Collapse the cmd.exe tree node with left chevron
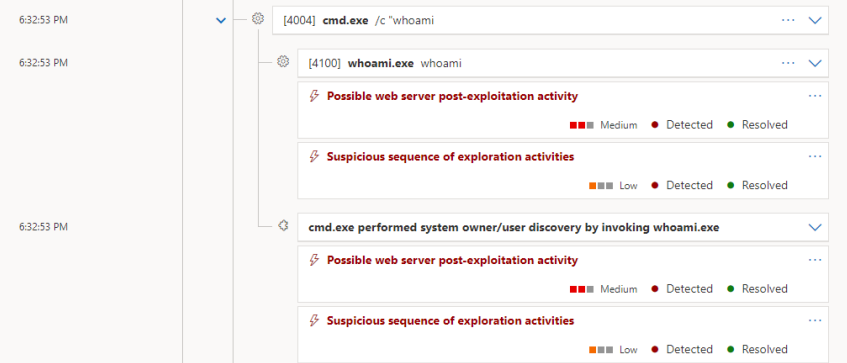 (x=220, y=21)
